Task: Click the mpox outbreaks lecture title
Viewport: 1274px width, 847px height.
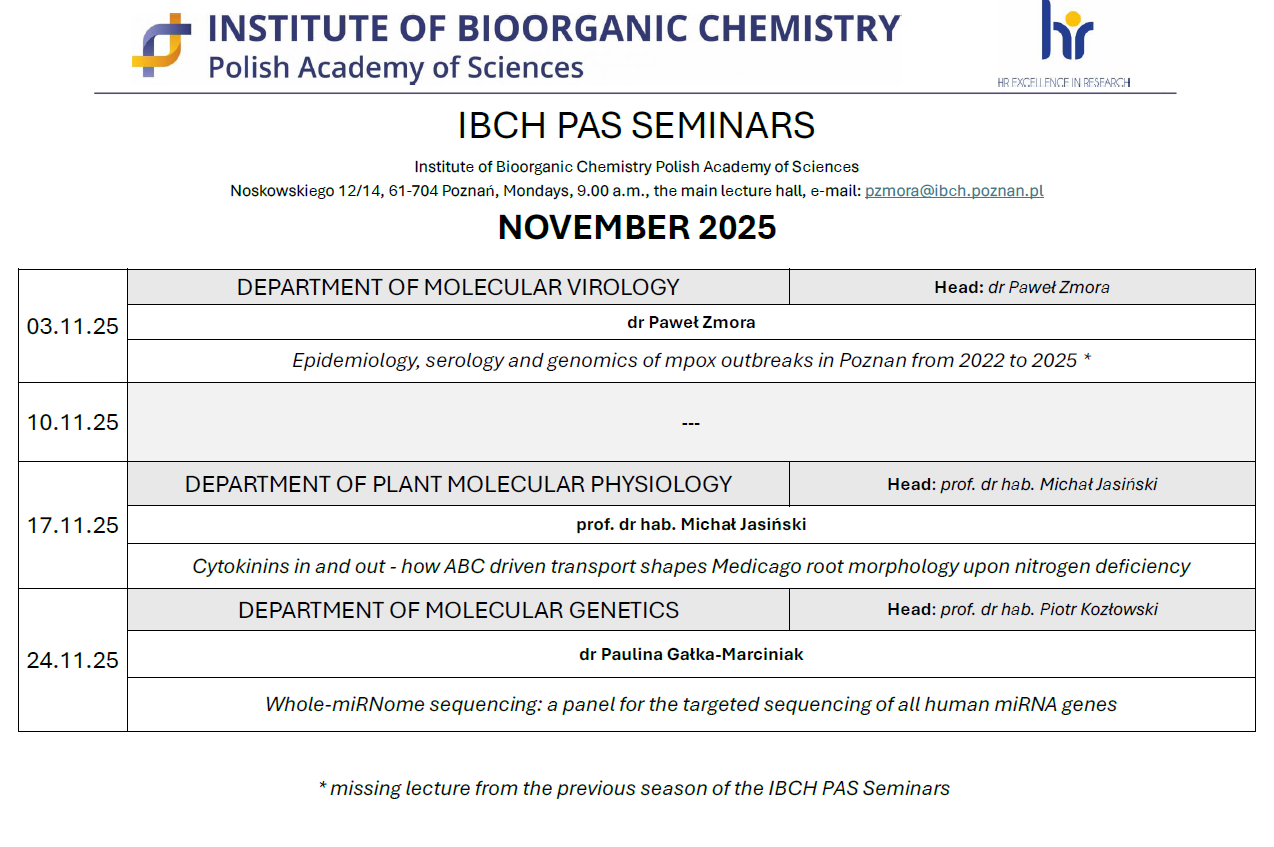Action: pyautogui.click(x=691, y=360)
